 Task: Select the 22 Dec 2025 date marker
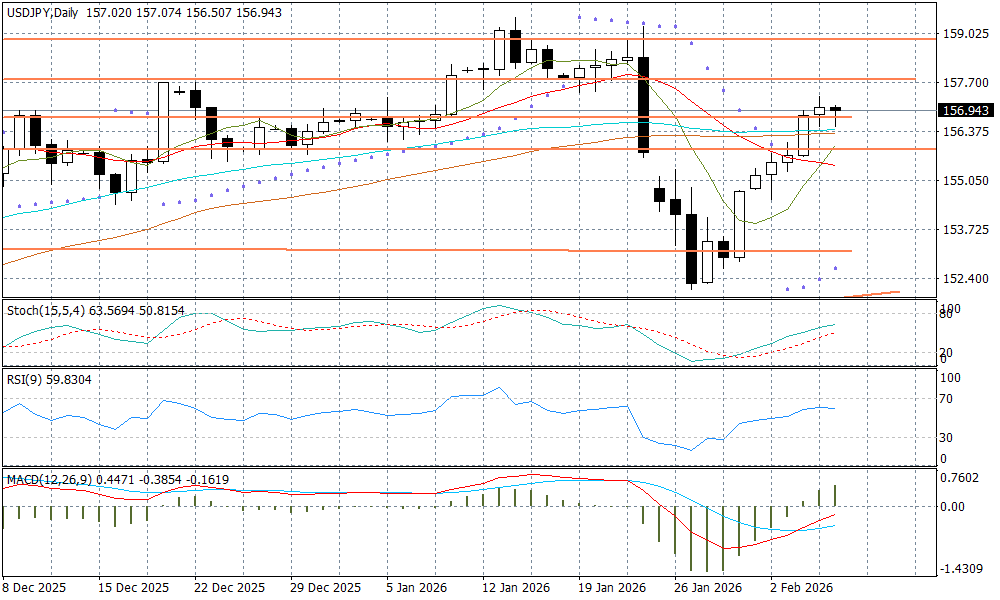click(231, 588)
